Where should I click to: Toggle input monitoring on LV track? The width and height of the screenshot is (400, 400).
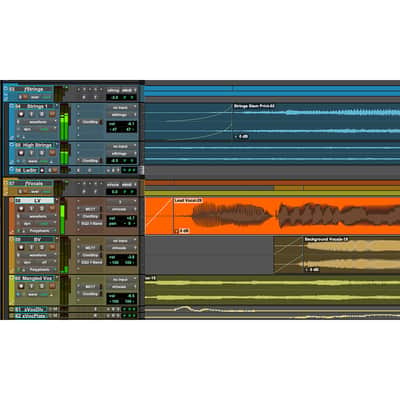tap(32, 209)
